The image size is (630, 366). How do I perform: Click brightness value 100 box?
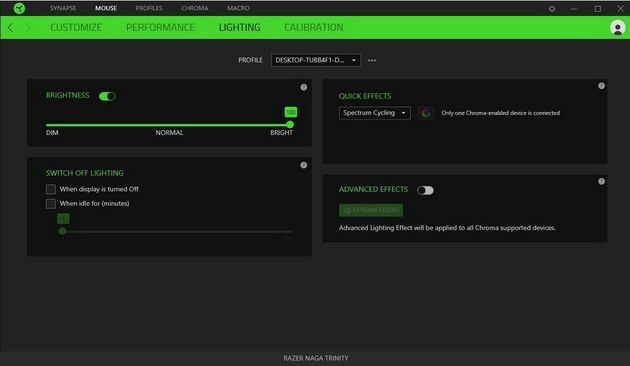tap(291, 112)
